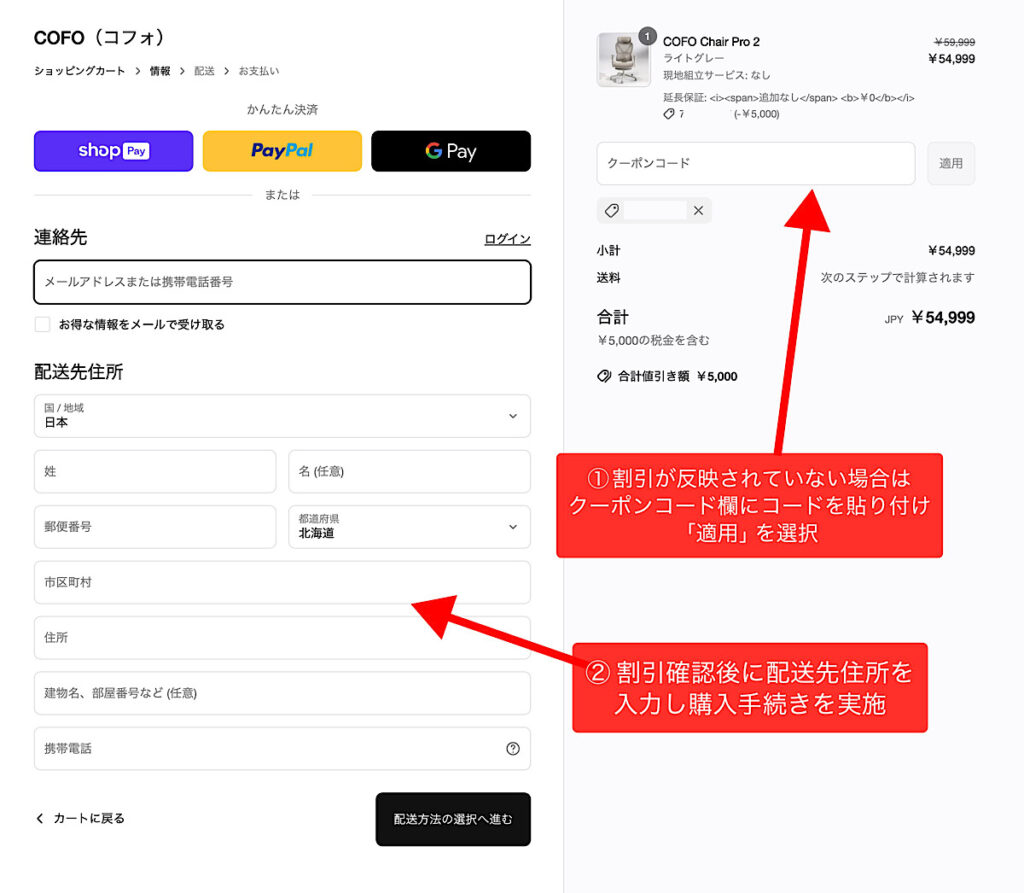The height and width of the screenshot is (893, 1024).
Task: Click the 'かんたん決済' heading
Action: (282, 110)
